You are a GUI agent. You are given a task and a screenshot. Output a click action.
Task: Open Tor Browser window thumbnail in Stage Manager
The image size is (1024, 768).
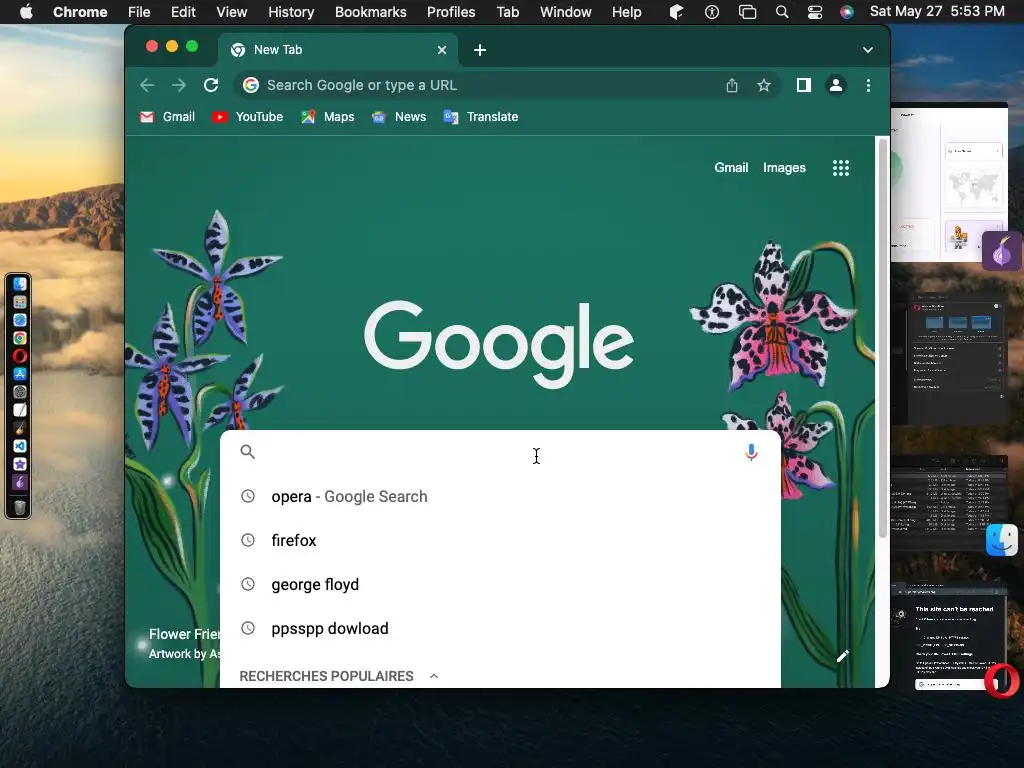click(950, 182)
